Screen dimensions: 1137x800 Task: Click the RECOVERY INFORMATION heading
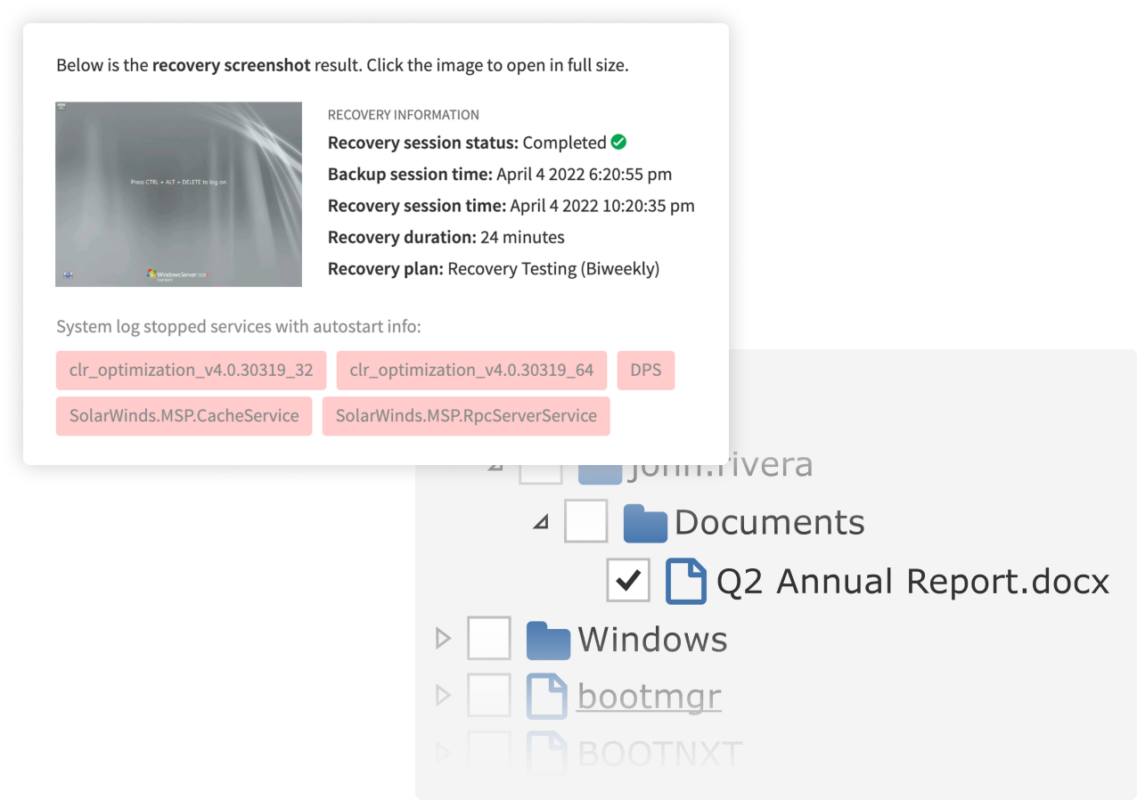click(x=403, y=115)
